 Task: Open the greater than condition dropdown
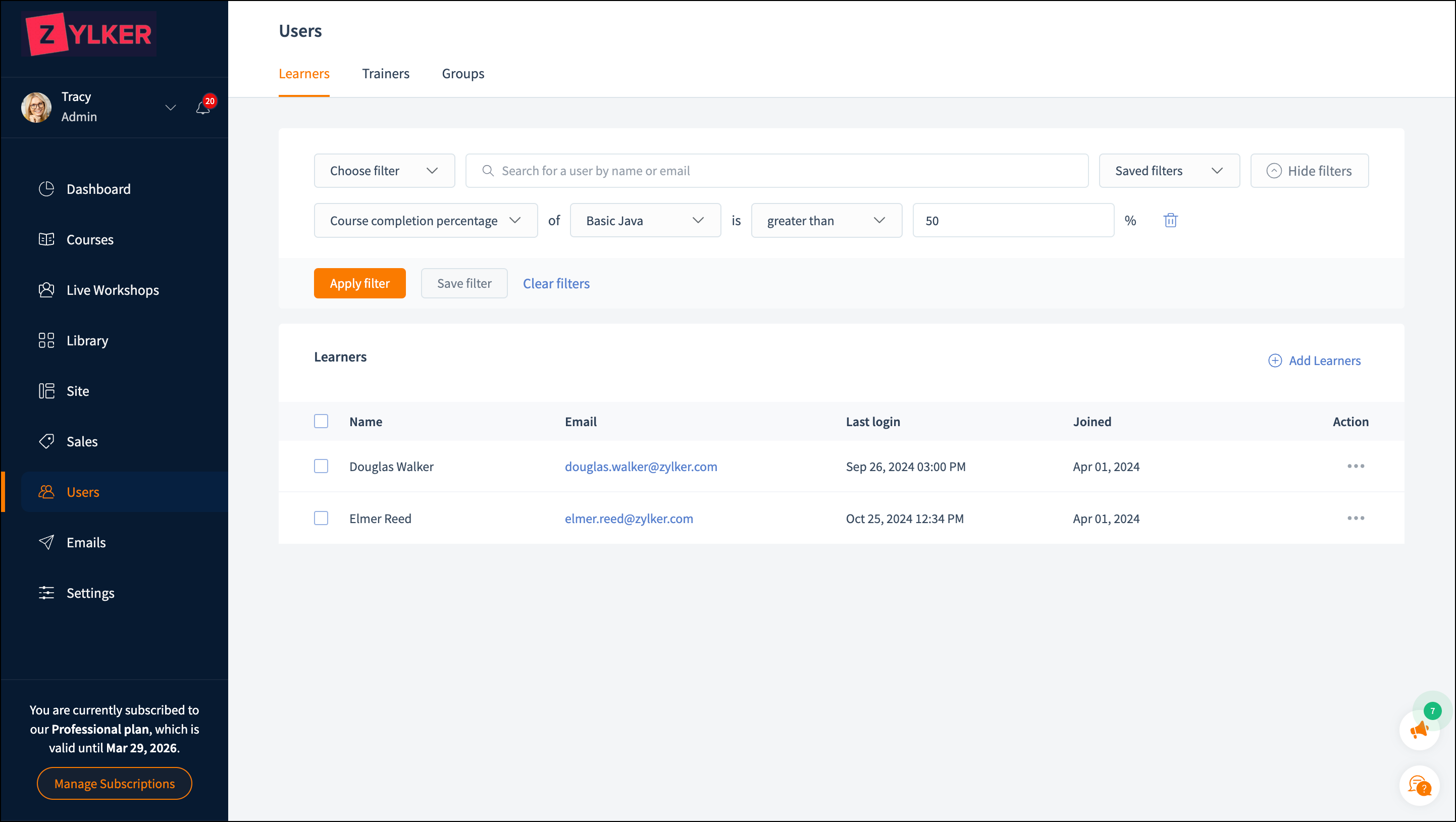826,221
